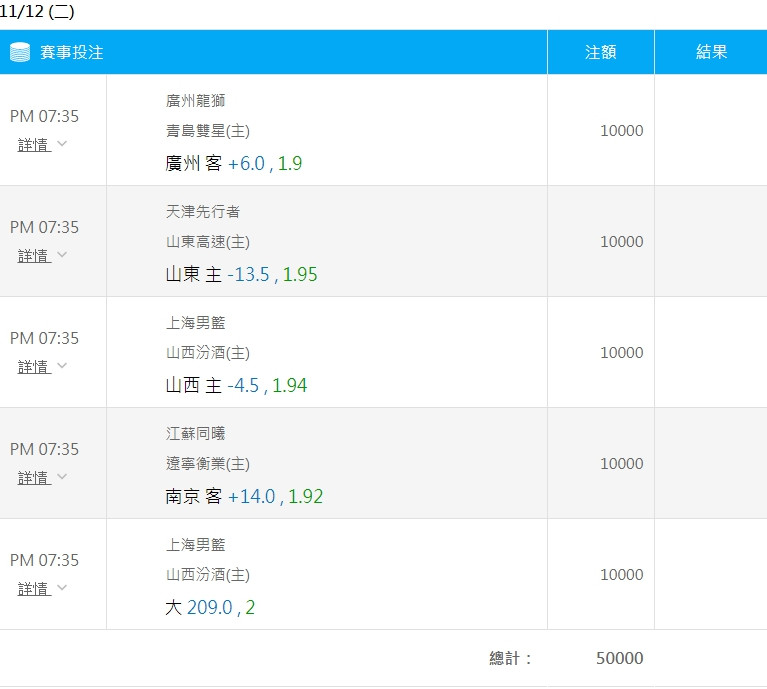Click 10000 amount in 廣州龍獅 row
The image size is (767, 689).
622,131
